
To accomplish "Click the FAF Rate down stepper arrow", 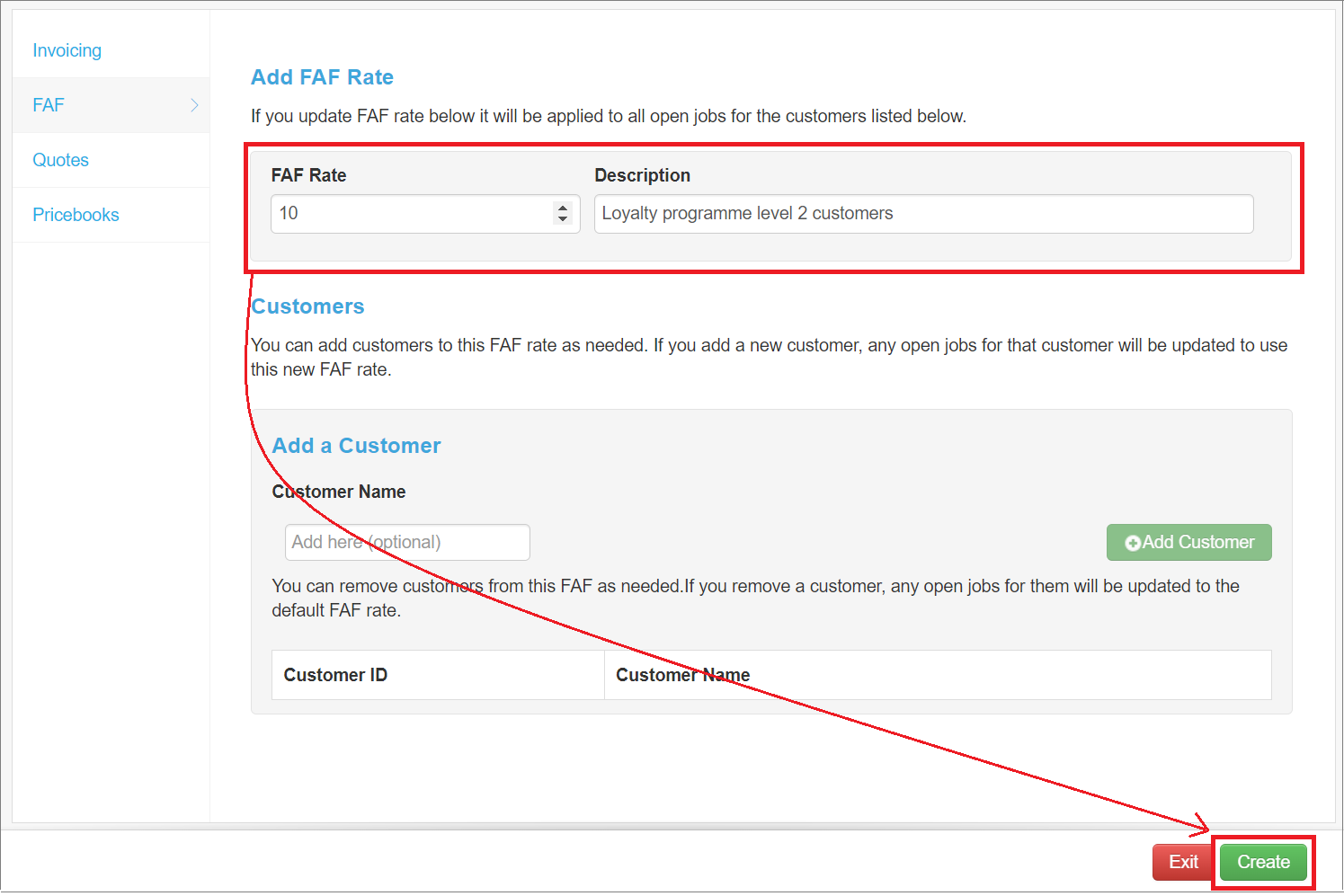I will (x=563, y=219).
